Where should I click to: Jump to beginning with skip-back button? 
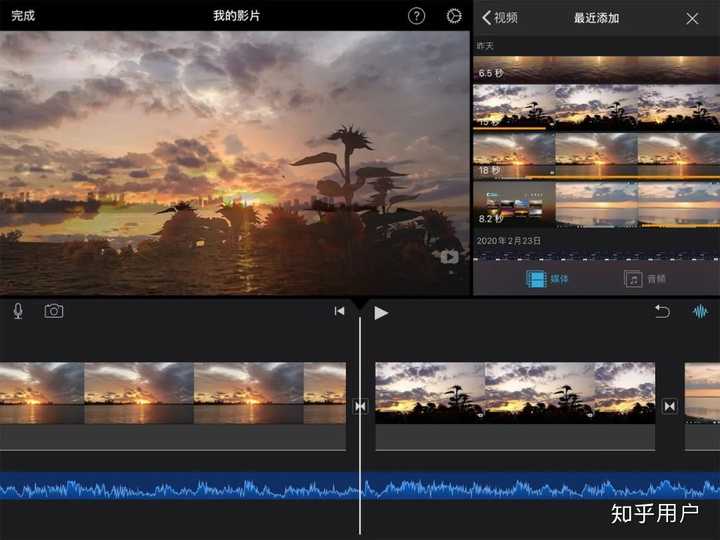[x=339, y=311]
